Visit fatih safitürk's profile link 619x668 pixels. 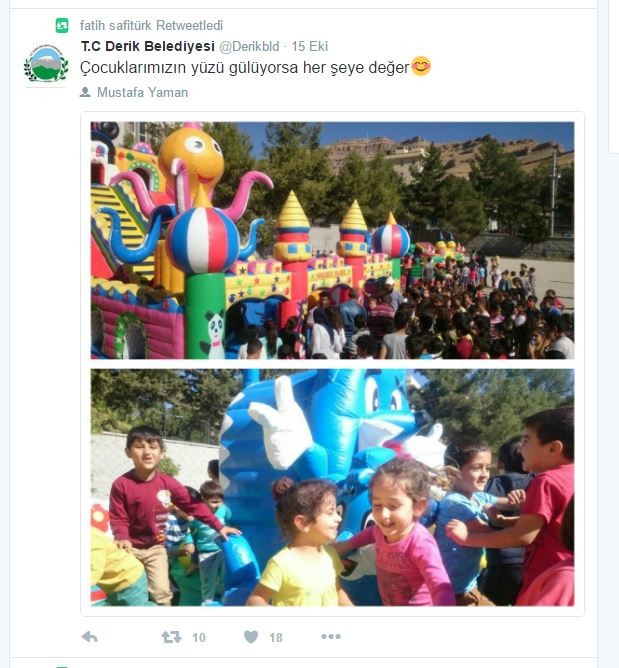click(x=115, y=26)
